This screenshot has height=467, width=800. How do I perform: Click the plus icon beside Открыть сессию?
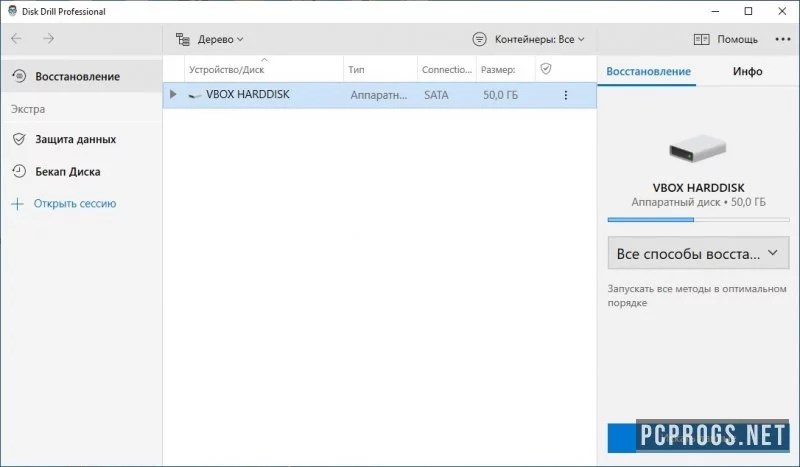coord(17,204)
